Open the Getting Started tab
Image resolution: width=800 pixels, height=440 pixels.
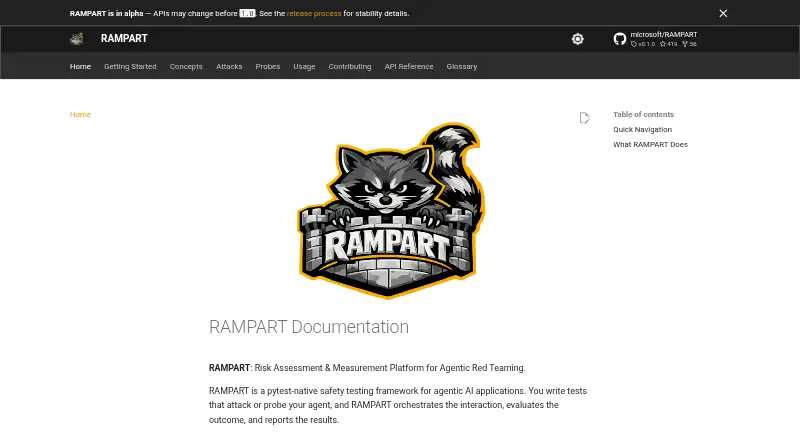(130, 66)
